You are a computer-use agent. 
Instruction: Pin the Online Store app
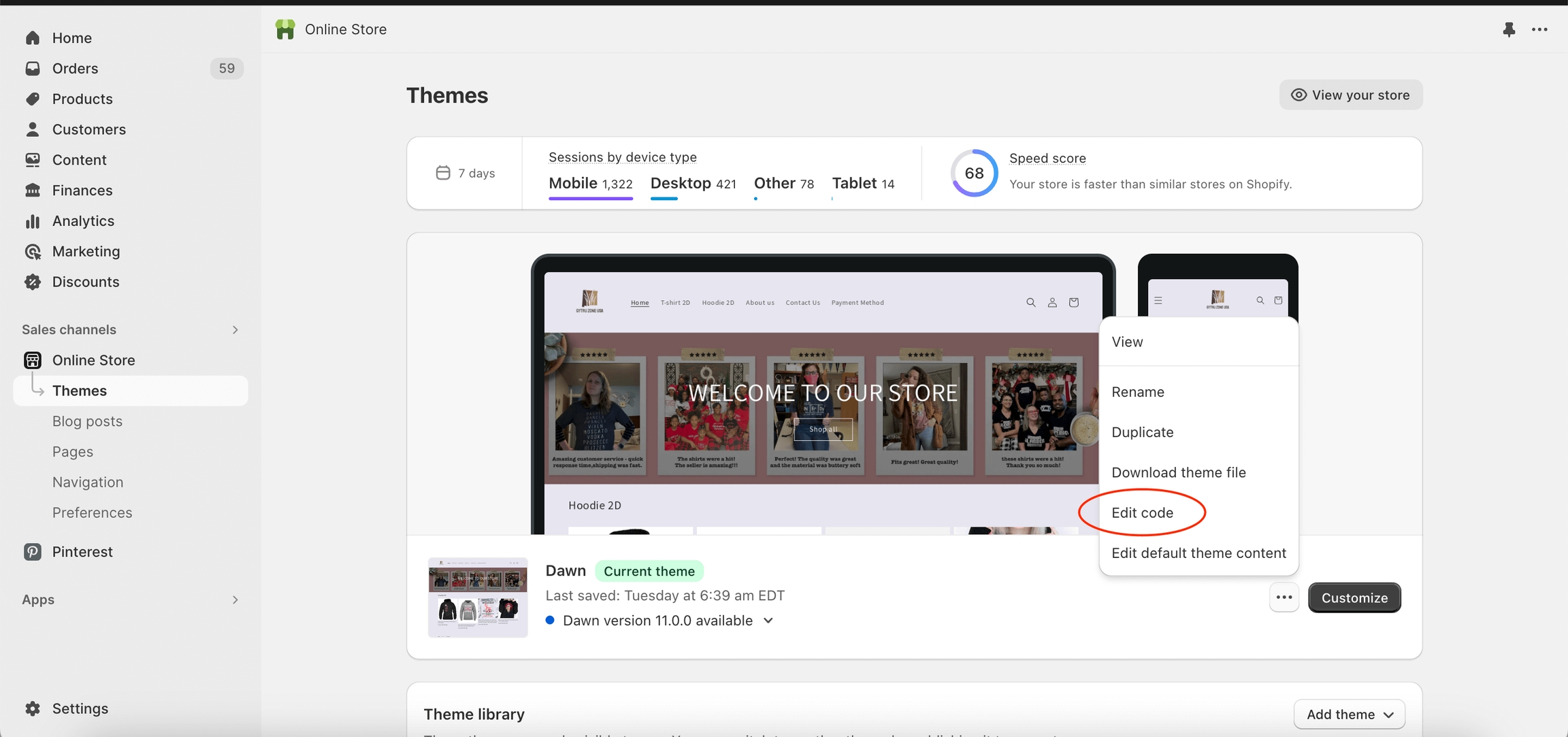pos(1509,29)
